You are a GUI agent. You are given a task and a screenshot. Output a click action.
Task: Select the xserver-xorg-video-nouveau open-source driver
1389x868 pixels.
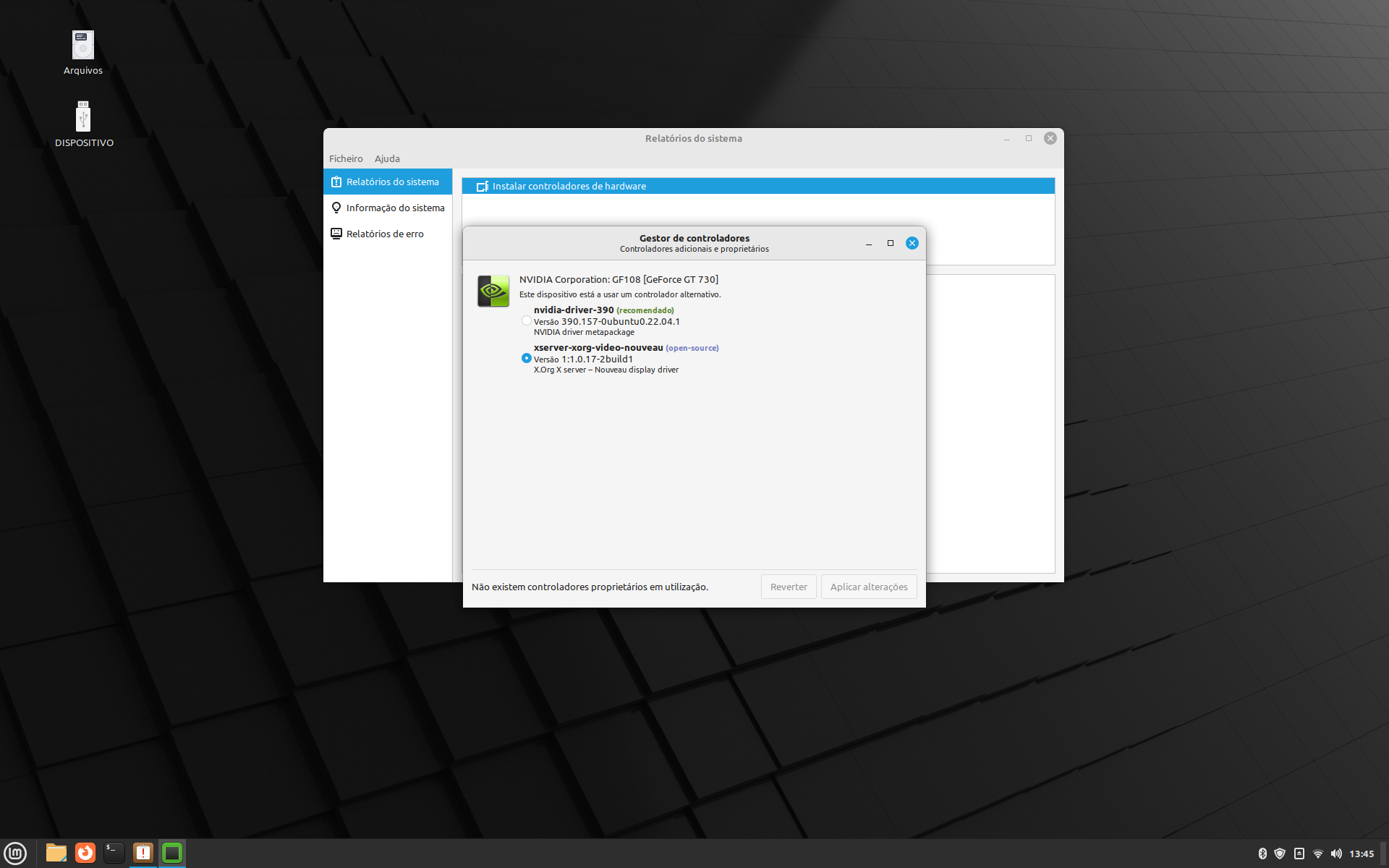click(527, 358)
